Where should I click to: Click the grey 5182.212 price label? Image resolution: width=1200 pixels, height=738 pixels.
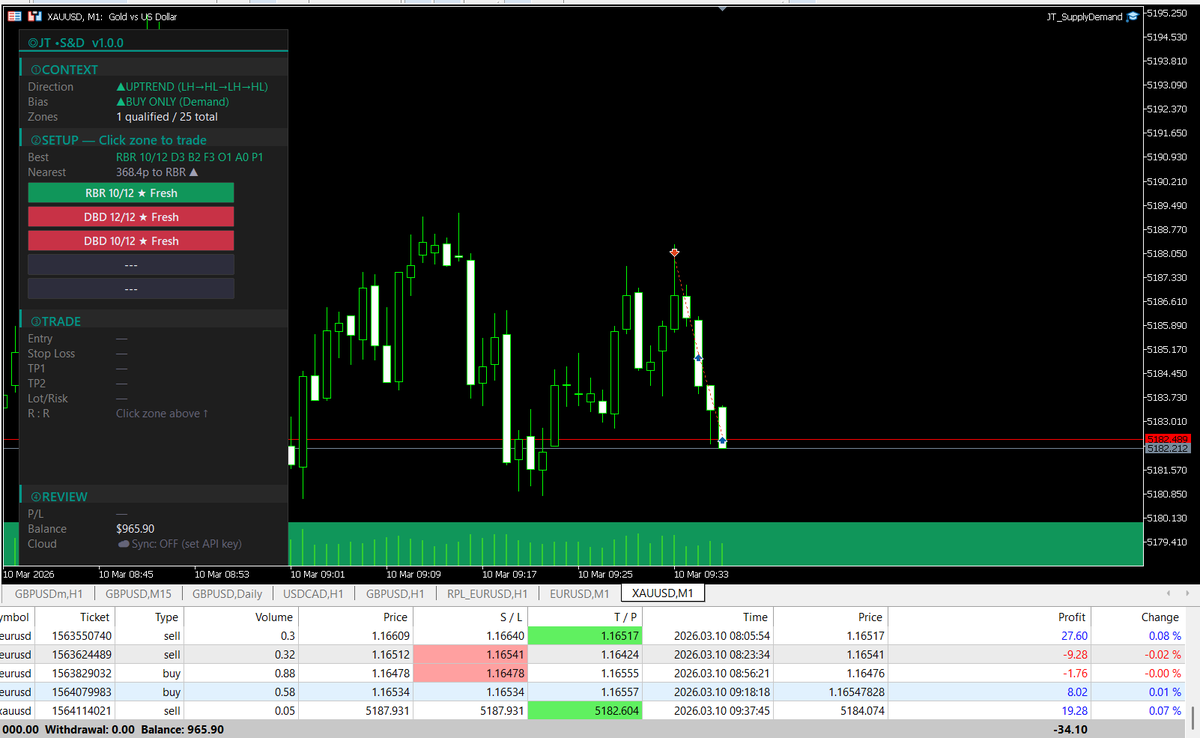tap(1168, 449)
